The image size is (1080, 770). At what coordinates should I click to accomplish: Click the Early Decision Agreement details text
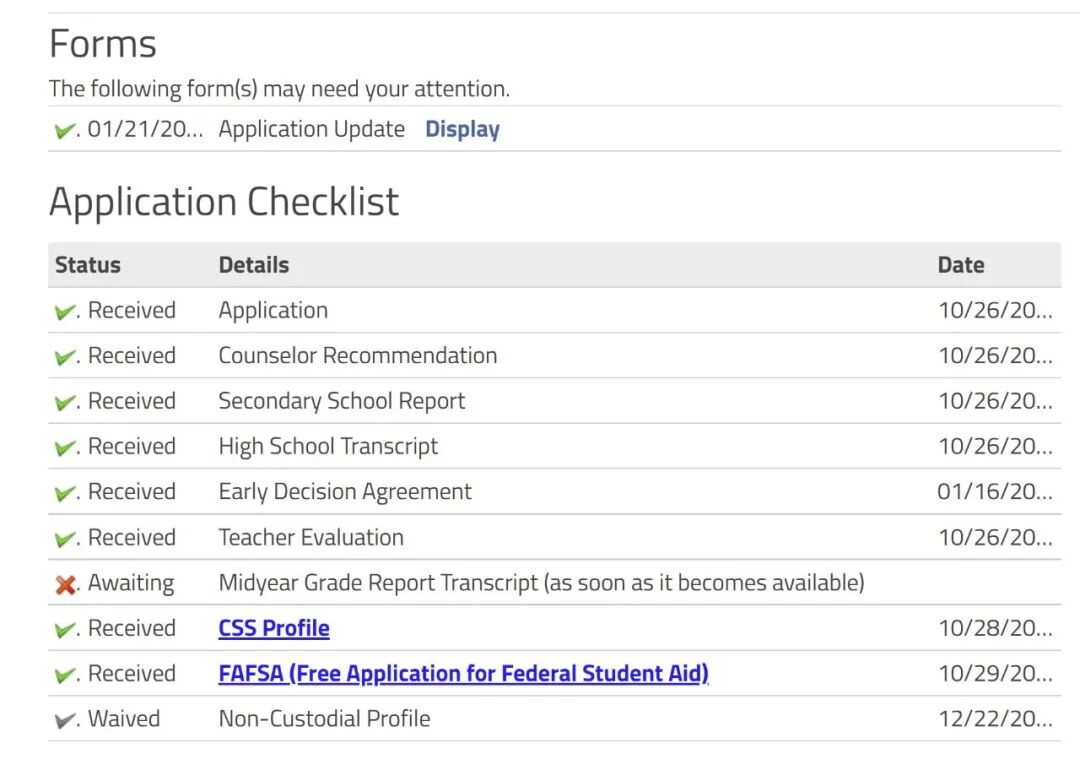click(x=345, y=492)
